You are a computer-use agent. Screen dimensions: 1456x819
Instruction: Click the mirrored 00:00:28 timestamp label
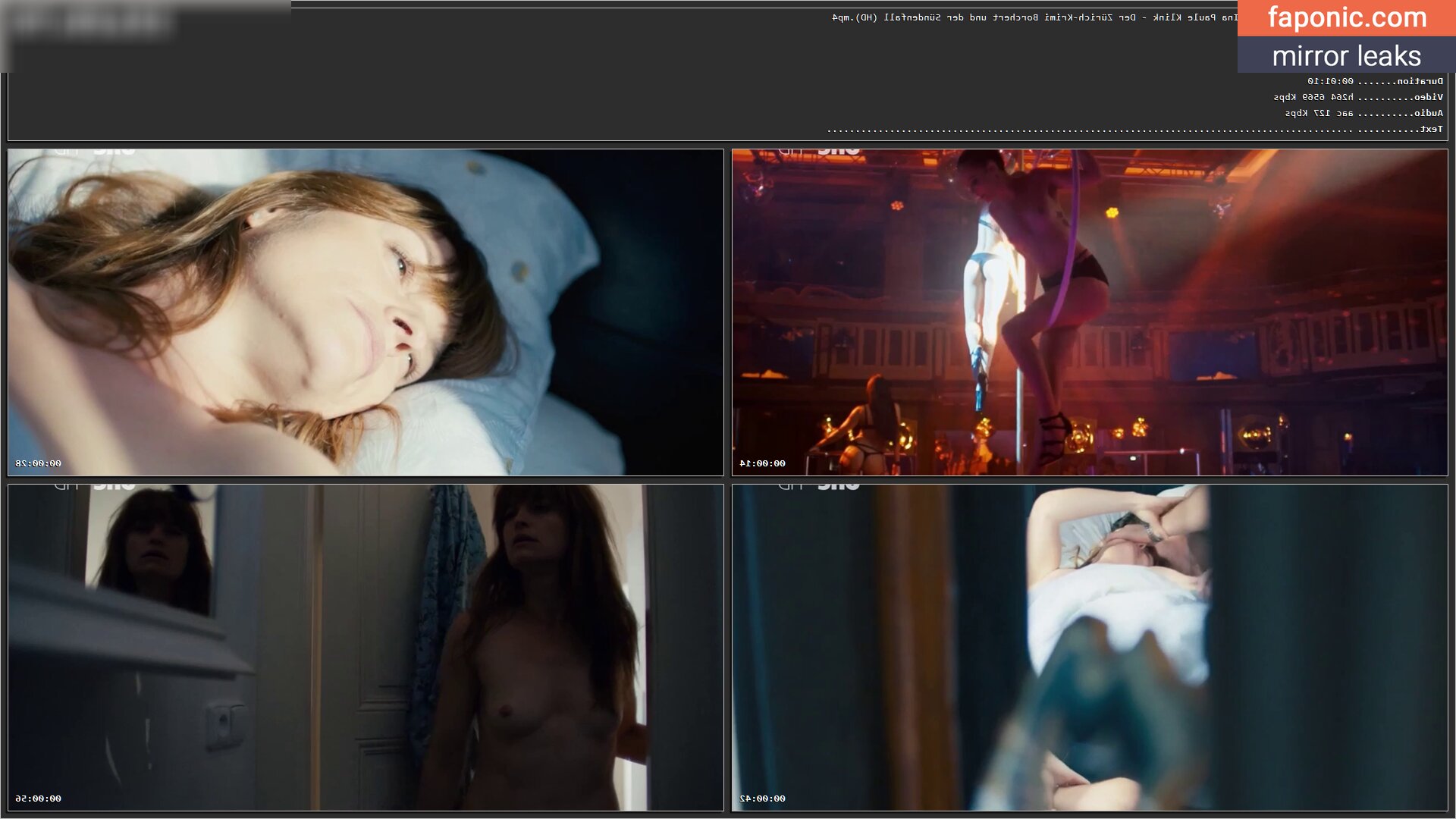(39, 463)
